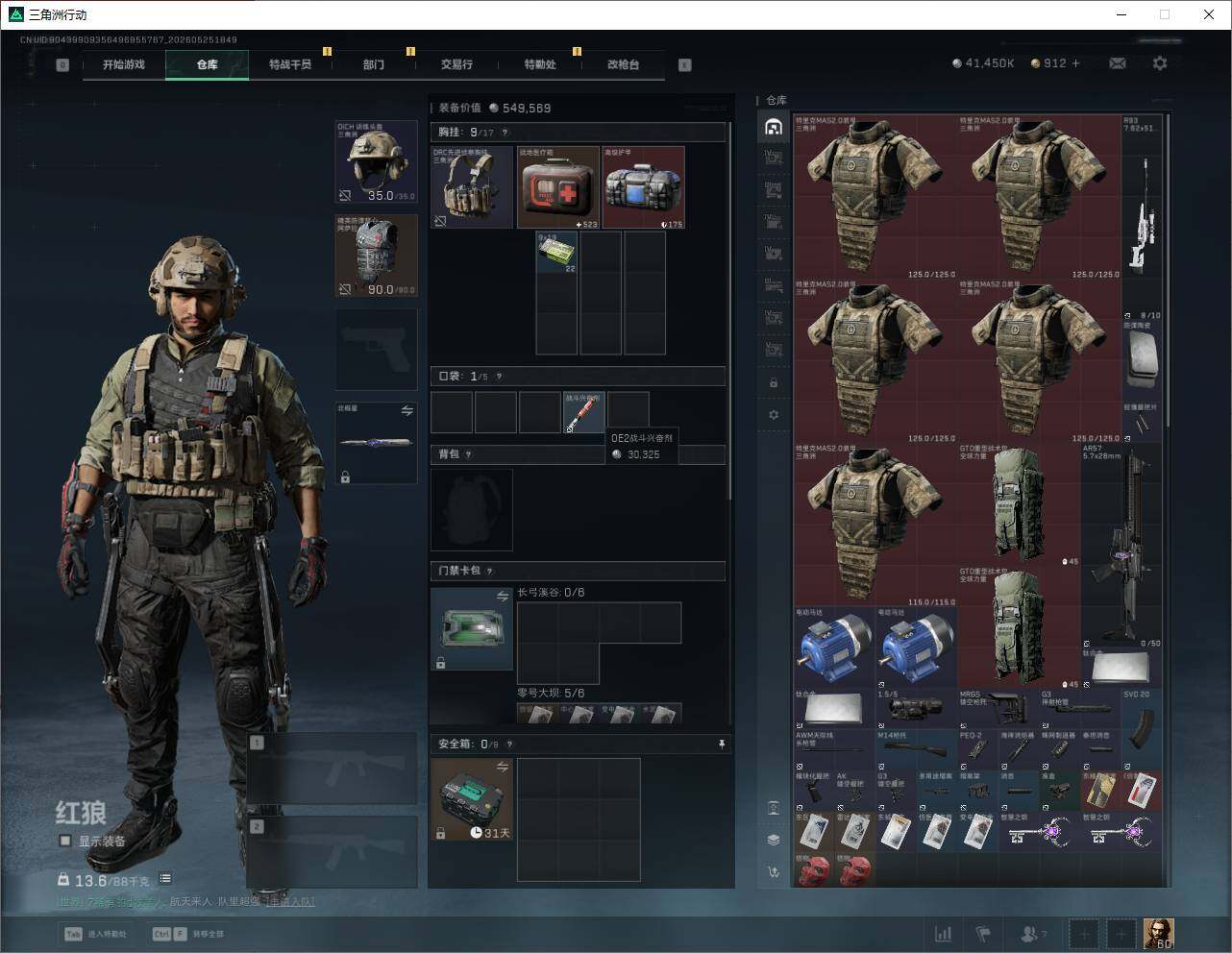The width and height of the screenshot is (1232, 953).
Task: Click the help icon next to 口袋
Action: coord(499,377)
